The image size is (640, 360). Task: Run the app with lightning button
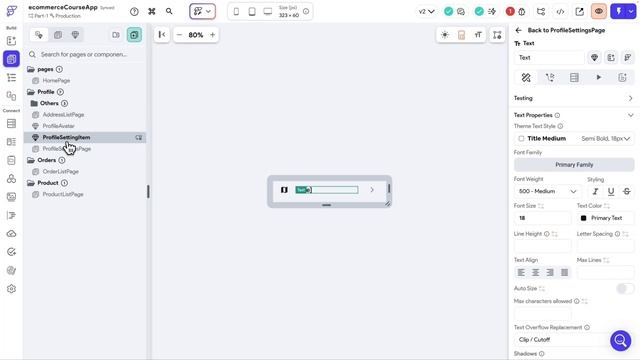click(619, 11)
